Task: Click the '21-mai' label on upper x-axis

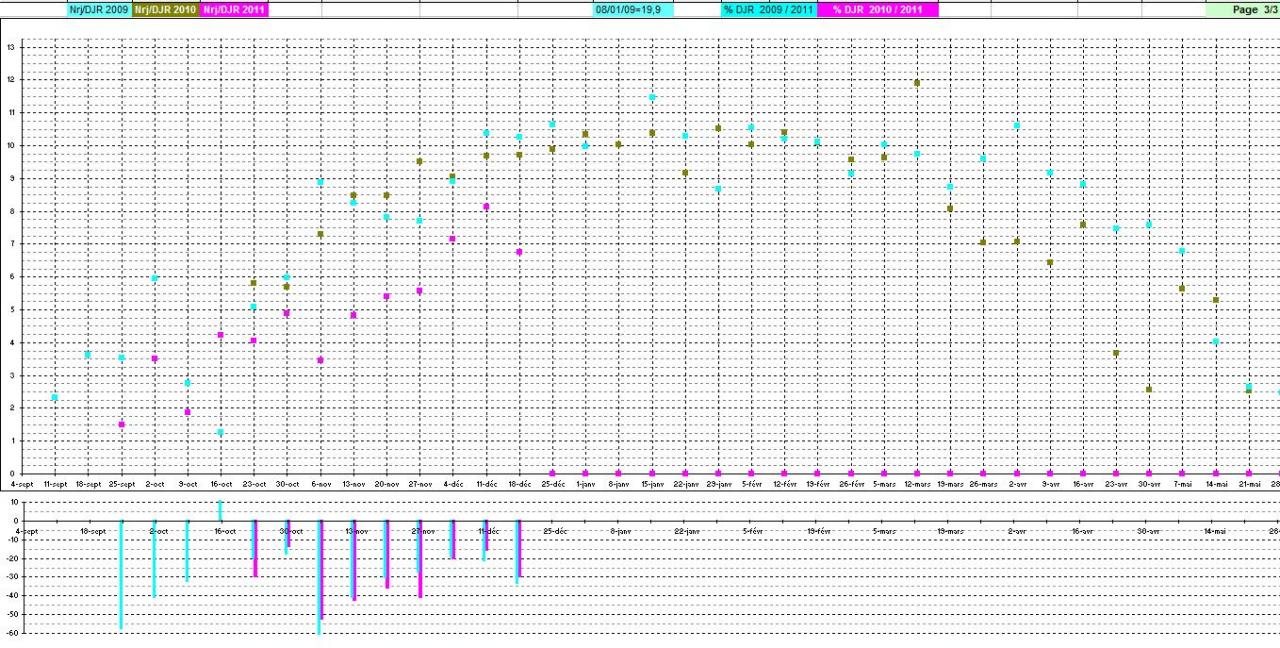Action: pos(1249,483)
